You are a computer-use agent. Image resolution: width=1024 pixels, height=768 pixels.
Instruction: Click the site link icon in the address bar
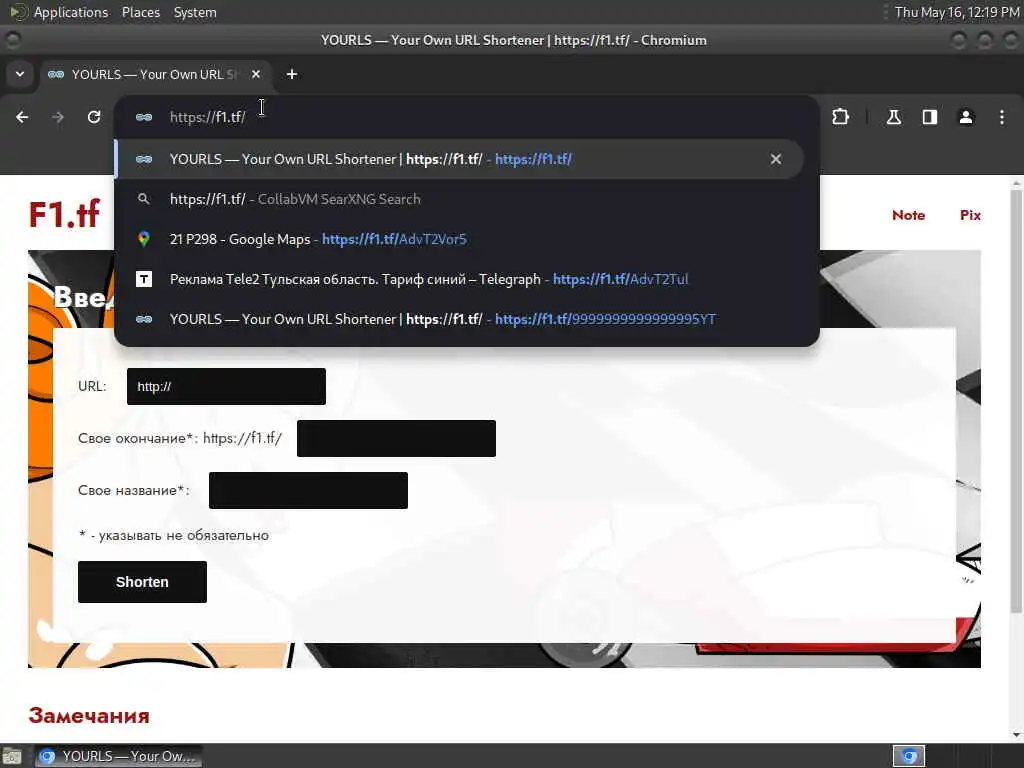[x=144, y=117]
